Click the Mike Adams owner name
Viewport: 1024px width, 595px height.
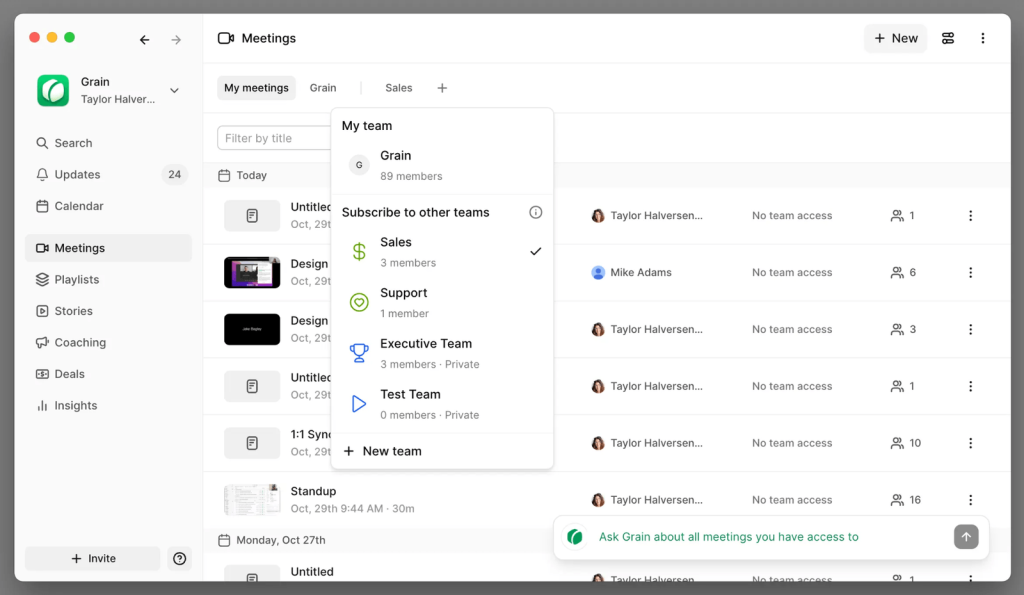tap(641, 272)
